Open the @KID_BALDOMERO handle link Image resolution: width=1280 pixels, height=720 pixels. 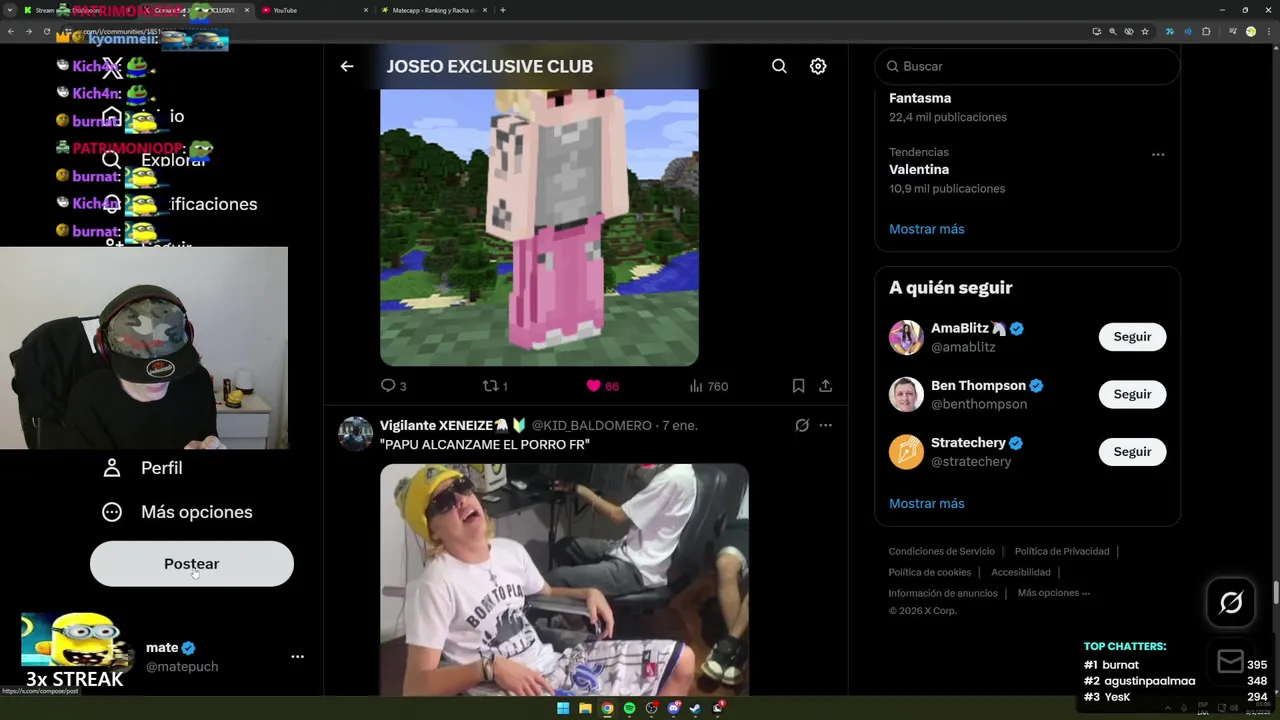591,426
